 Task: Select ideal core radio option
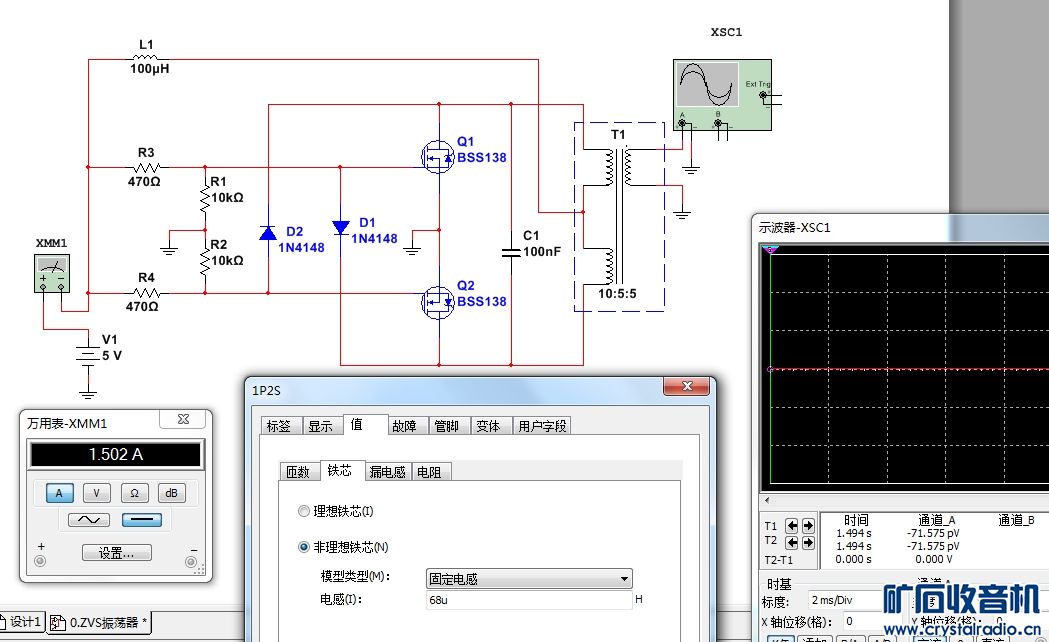304,511
